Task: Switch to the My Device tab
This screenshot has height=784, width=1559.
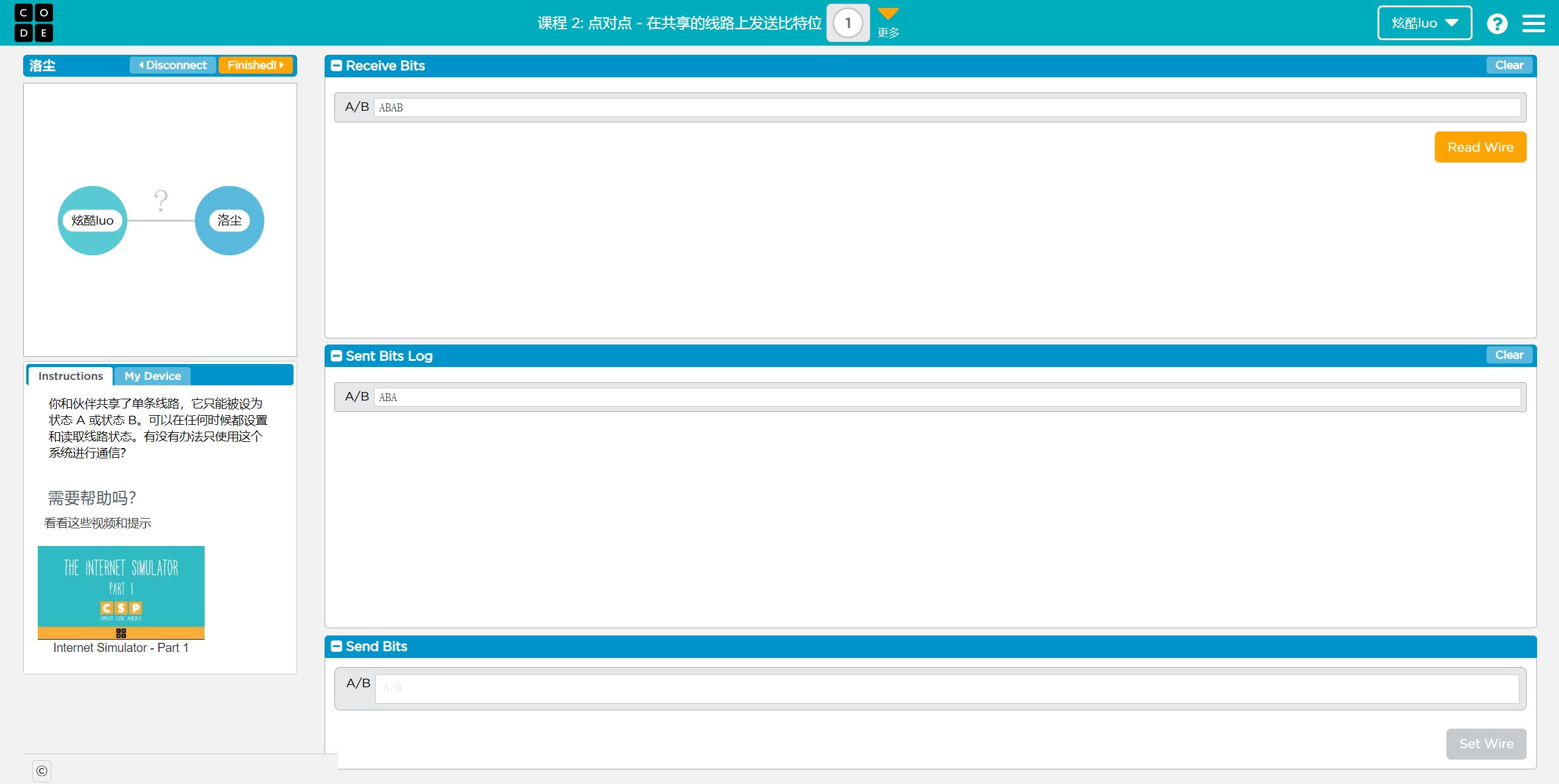Action: click(153, 376)
